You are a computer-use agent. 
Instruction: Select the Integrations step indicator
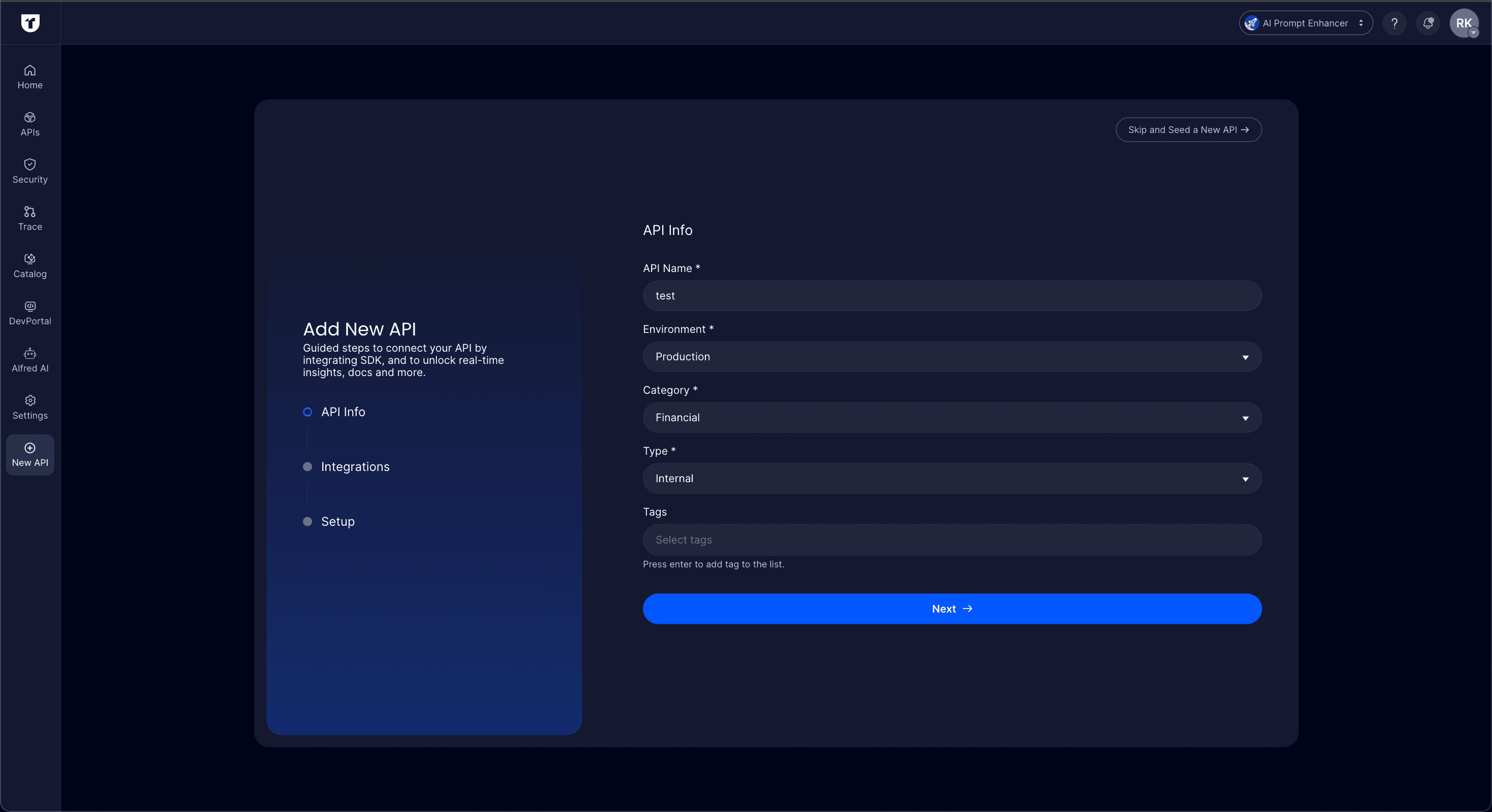tap(308, 467)
